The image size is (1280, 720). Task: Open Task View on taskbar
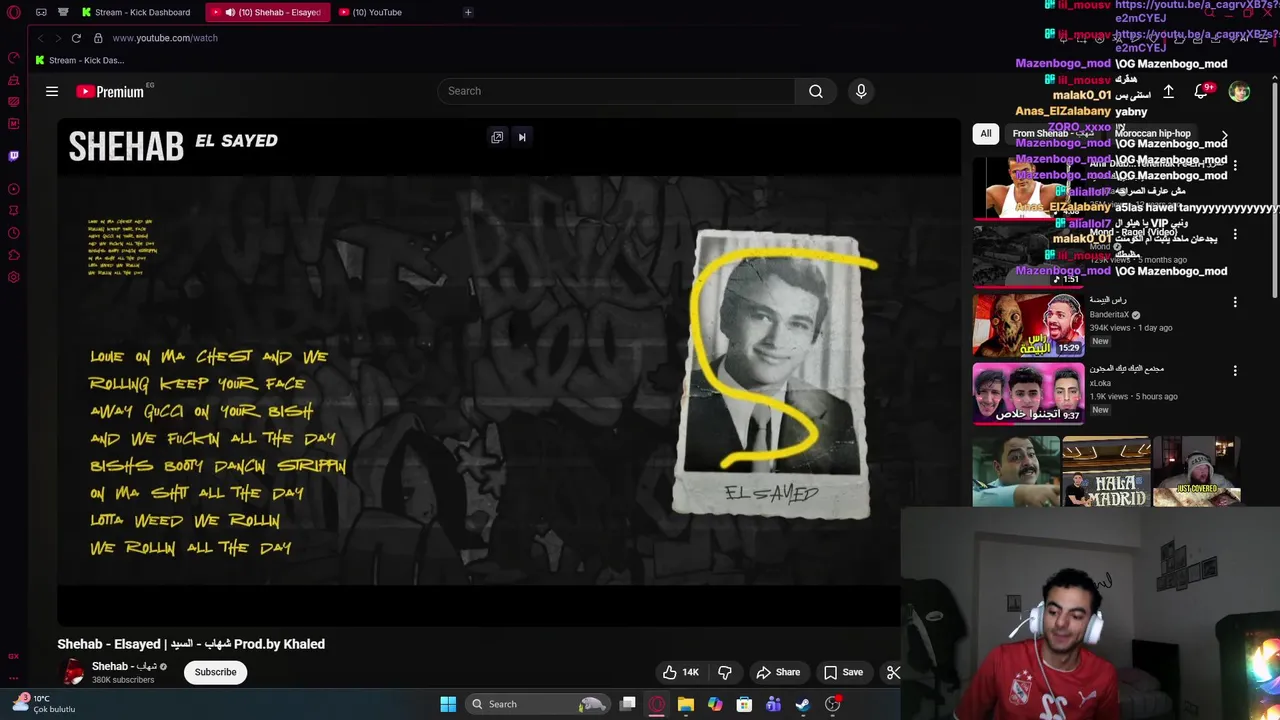[628, 704]
